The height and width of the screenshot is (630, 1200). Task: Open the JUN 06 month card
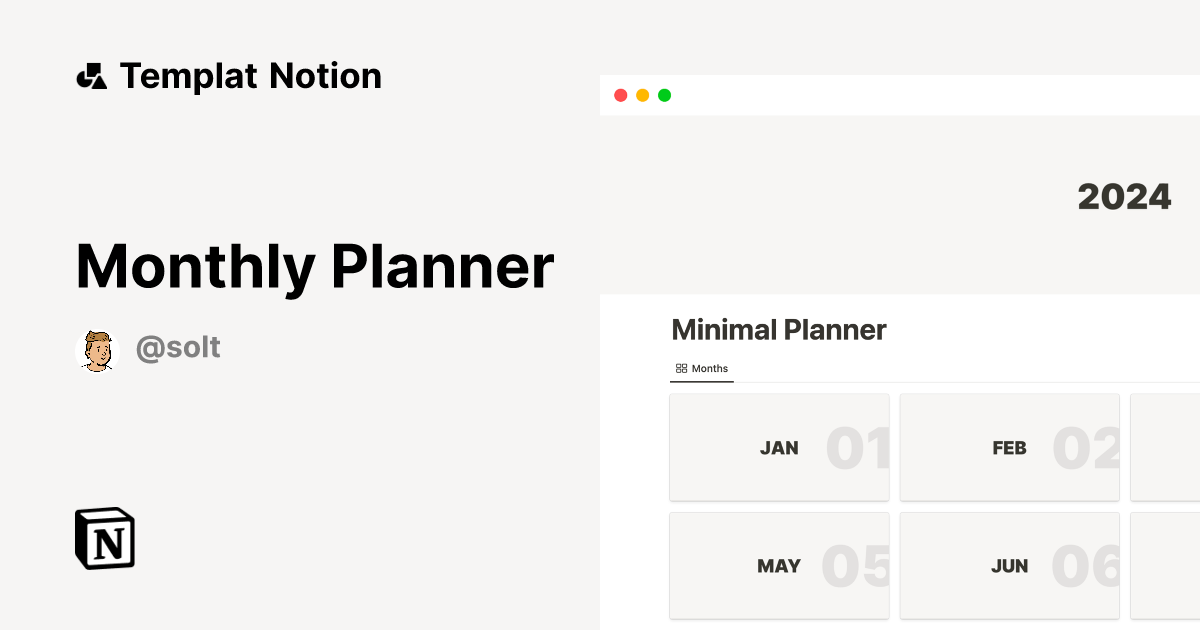coord(1009,565)
